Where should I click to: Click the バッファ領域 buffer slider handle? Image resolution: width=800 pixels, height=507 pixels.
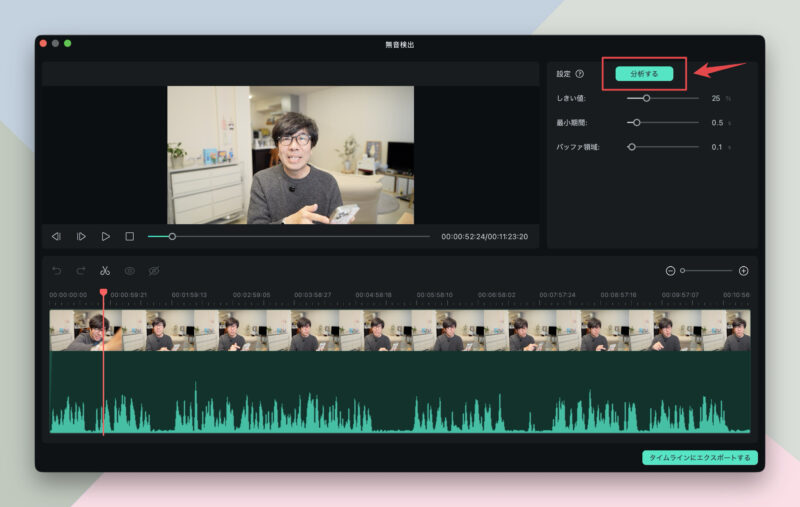(x=632, y=146)
